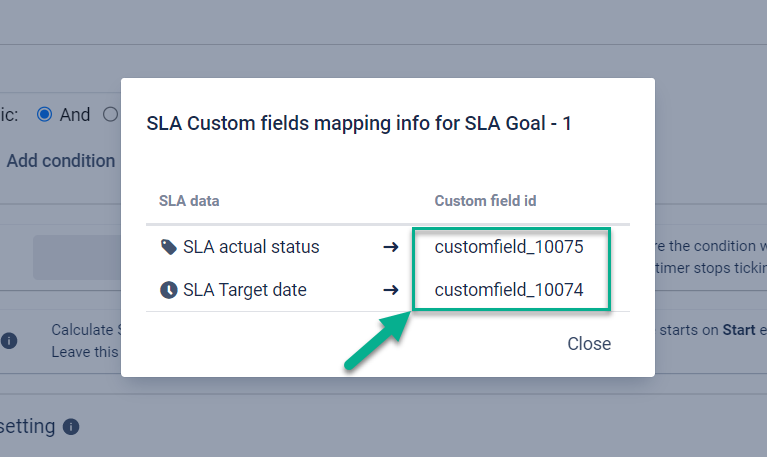Click the Custom field id column header

pyautogui.click(x=485, y=201)
